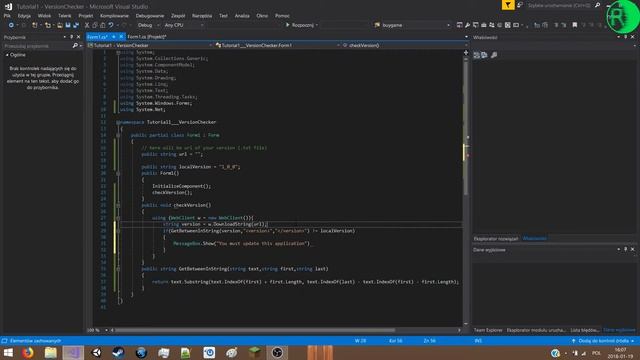The image size is (640, 360).
Task: Collapse the class Form1 code region
Action: (118, 135)
